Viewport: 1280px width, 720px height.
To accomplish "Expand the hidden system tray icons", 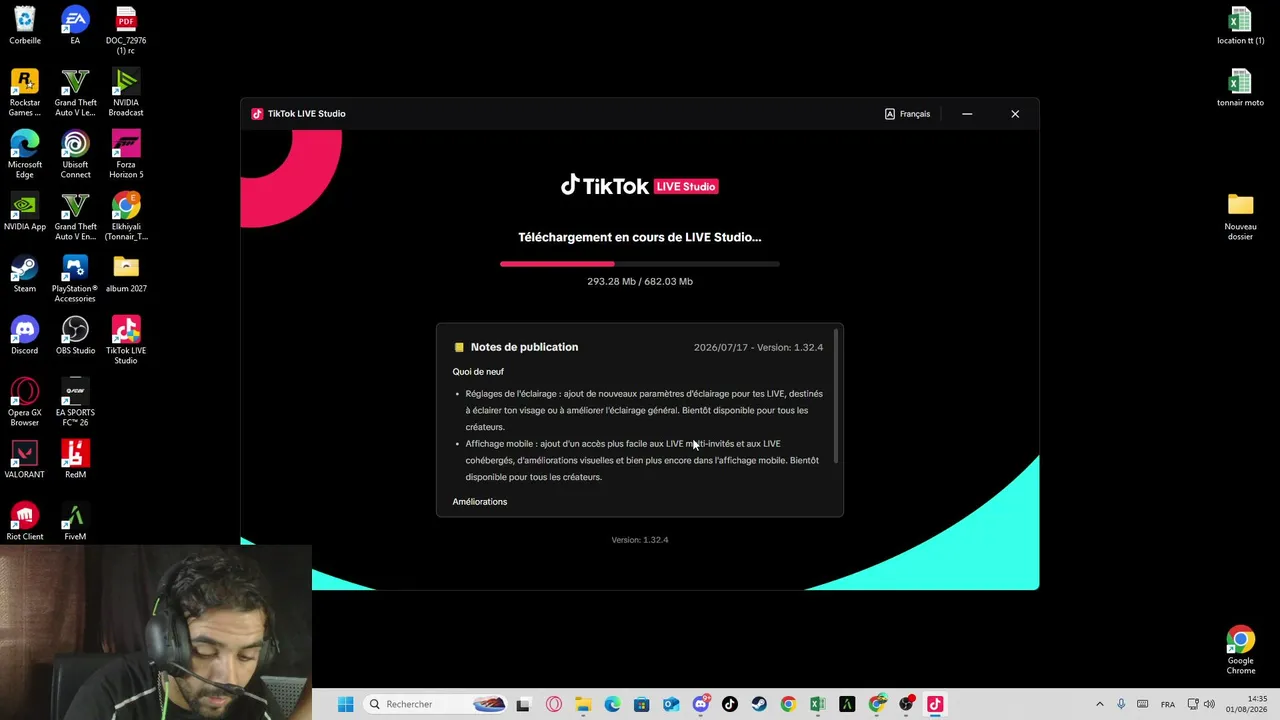I will [1099, 704].
